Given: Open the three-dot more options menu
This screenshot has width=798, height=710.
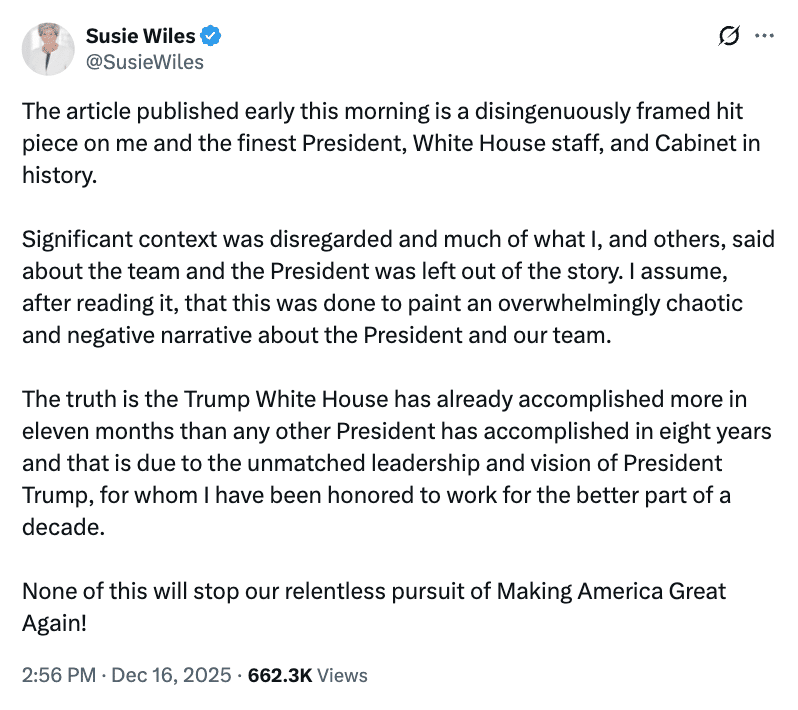Looking at the screenshot, I should coord(764,36).
